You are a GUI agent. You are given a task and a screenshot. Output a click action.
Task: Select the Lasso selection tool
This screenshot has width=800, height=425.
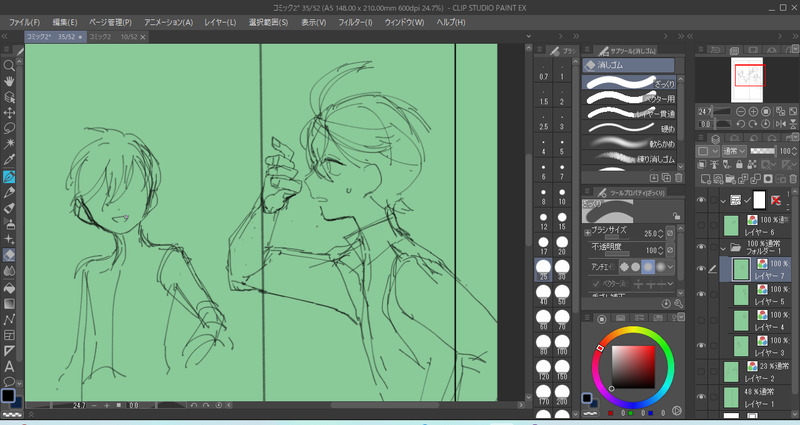pyautogui.click(x=9, y=128)
